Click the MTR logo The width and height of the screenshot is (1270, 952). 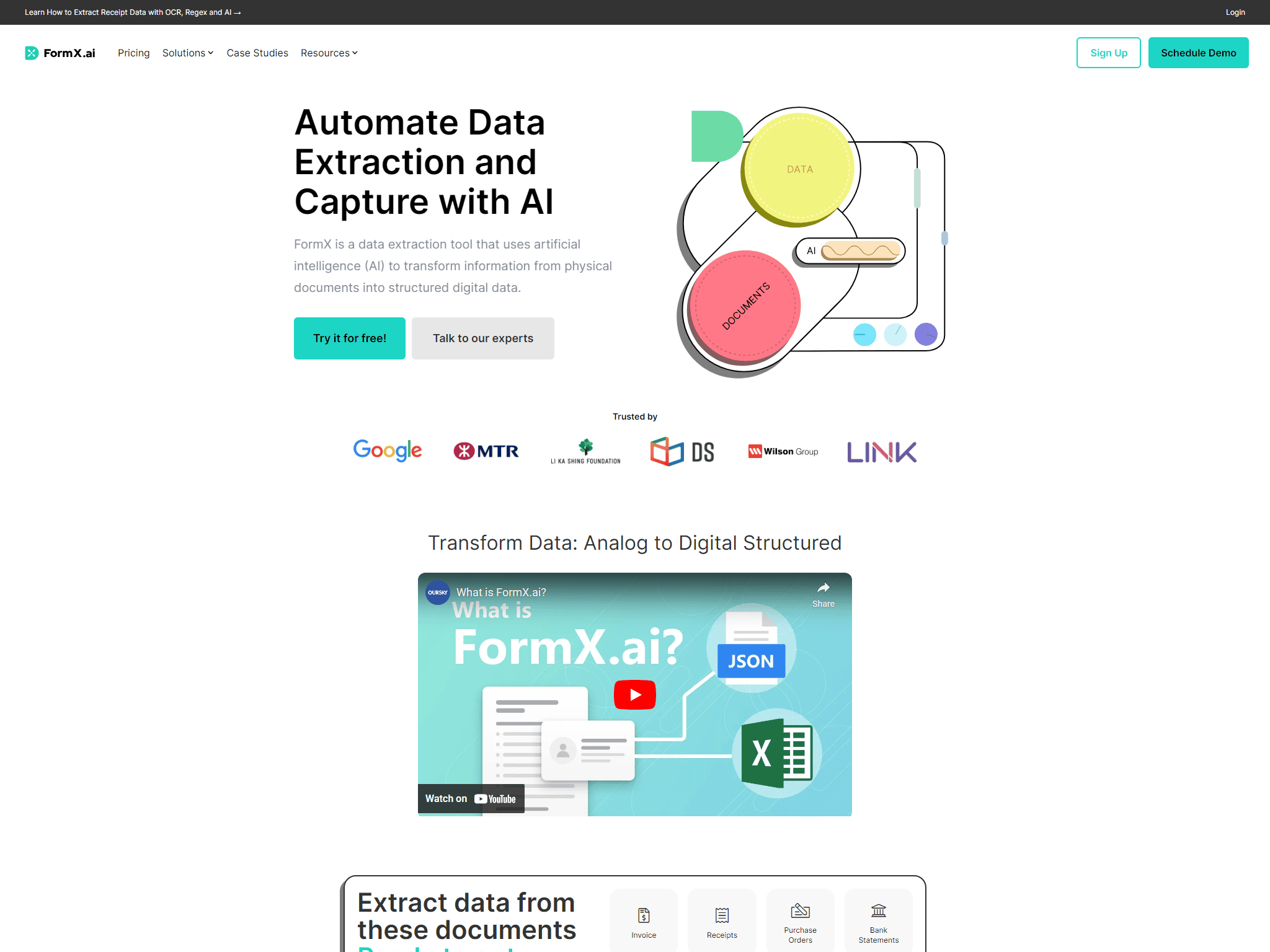pos(486,451)
